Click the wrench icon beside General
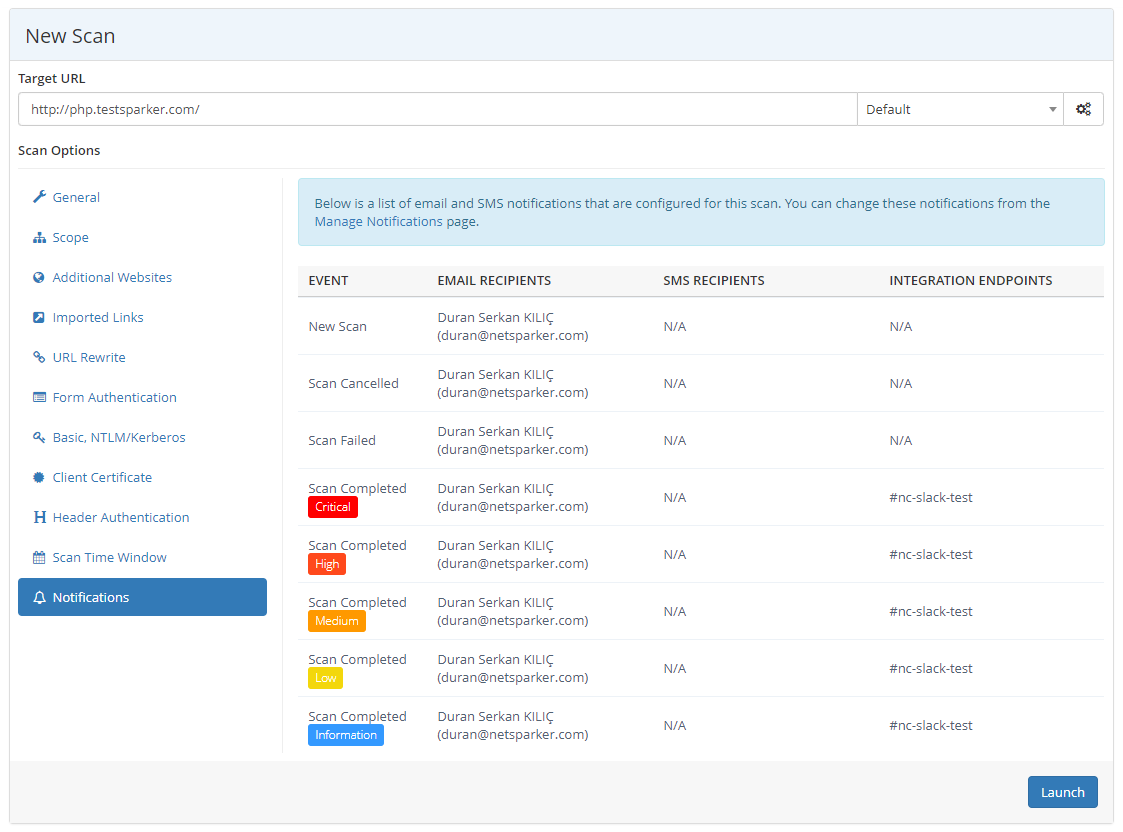This screenshot has height=832, width=1123. [x=39, y=197]
